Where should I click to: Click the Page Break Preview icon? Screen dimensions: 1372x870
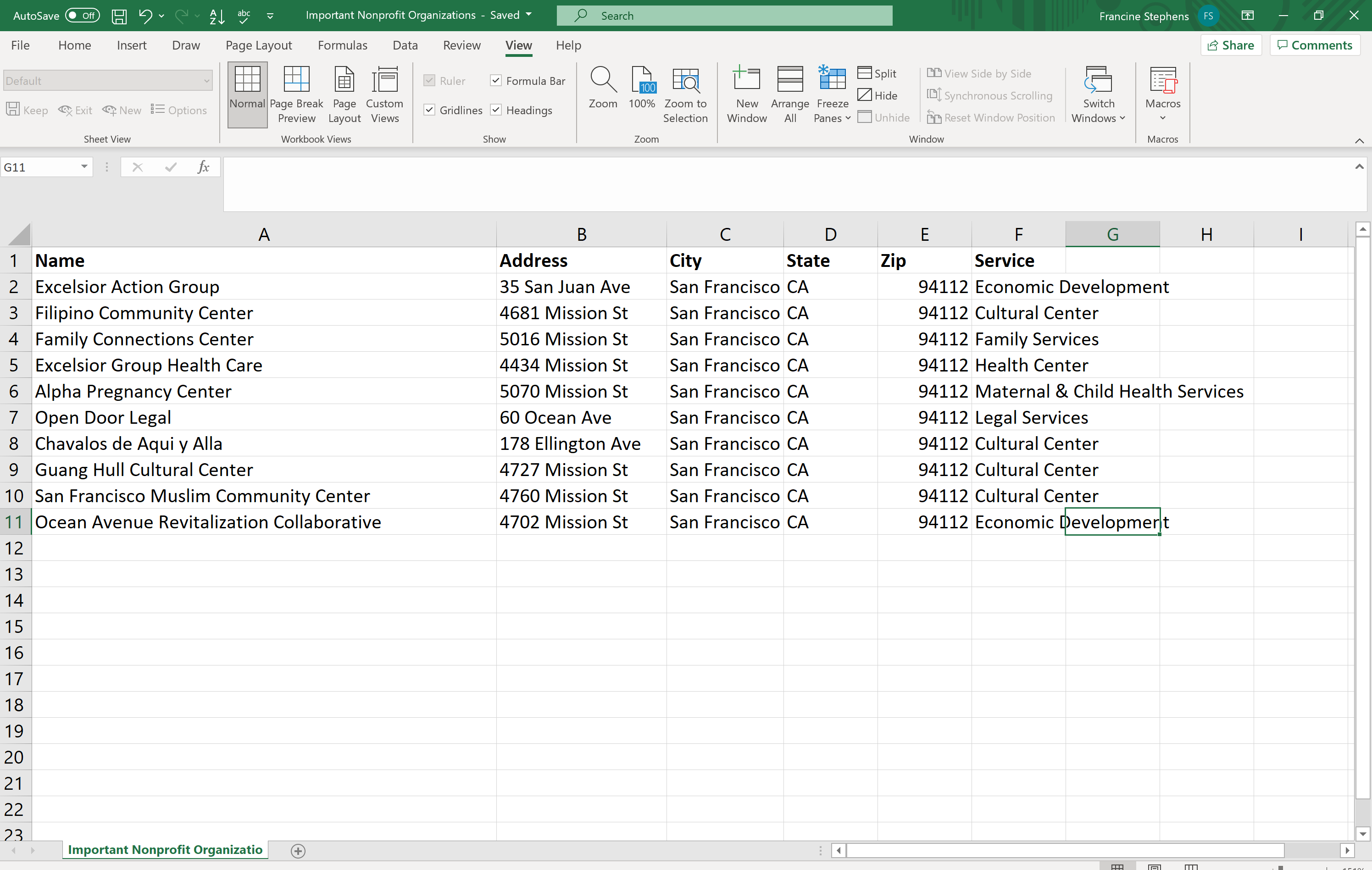(296, 80)
